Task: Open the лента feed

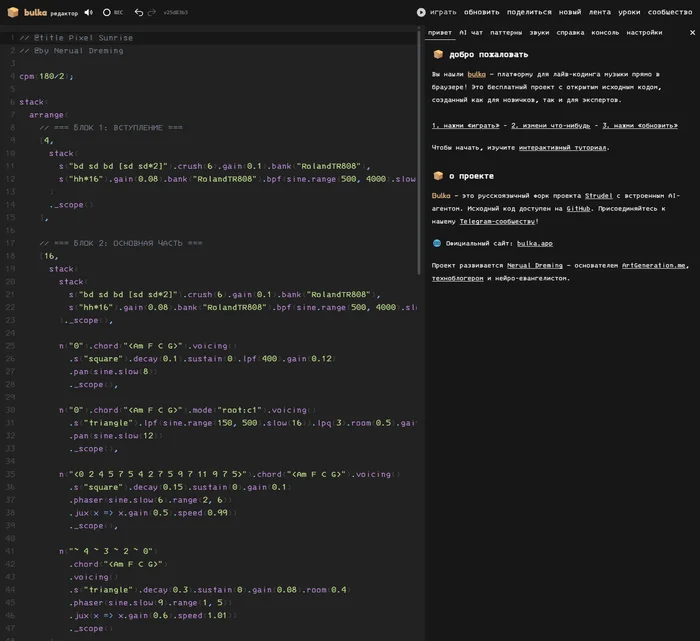Action: (600, 12)
